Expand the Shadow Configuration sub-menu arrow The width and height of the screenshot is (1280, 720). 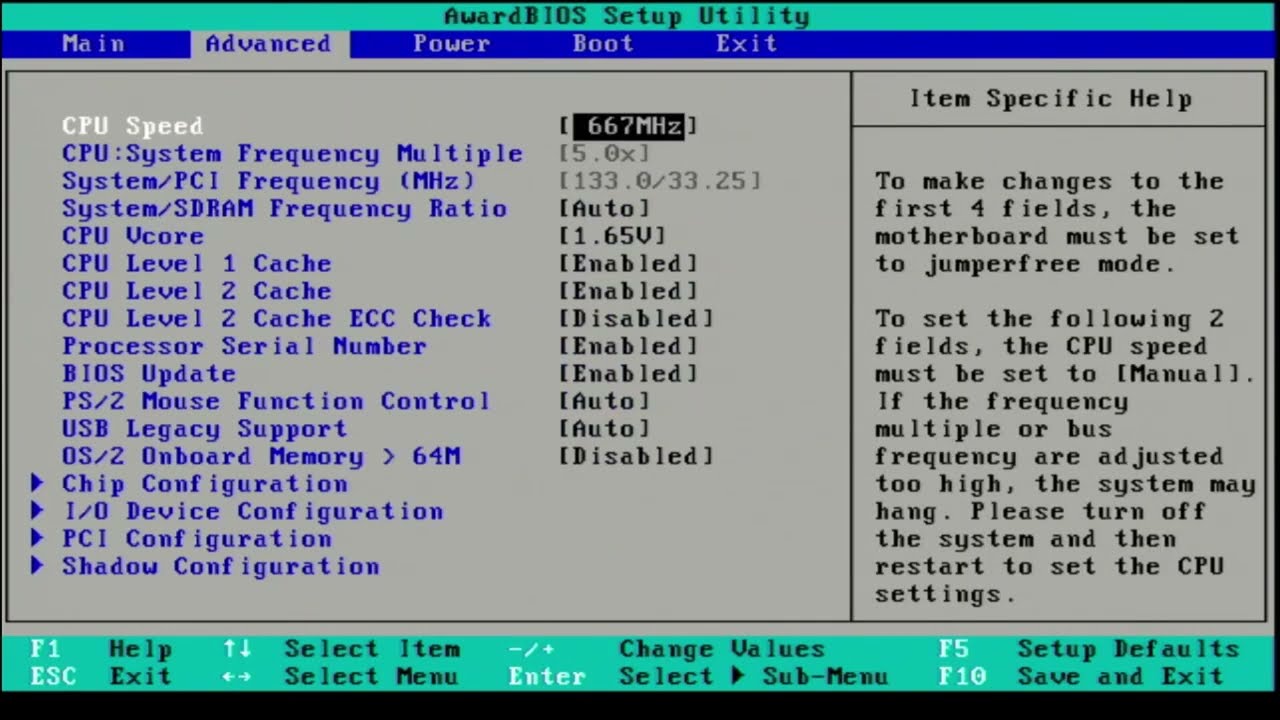point(37,566)
